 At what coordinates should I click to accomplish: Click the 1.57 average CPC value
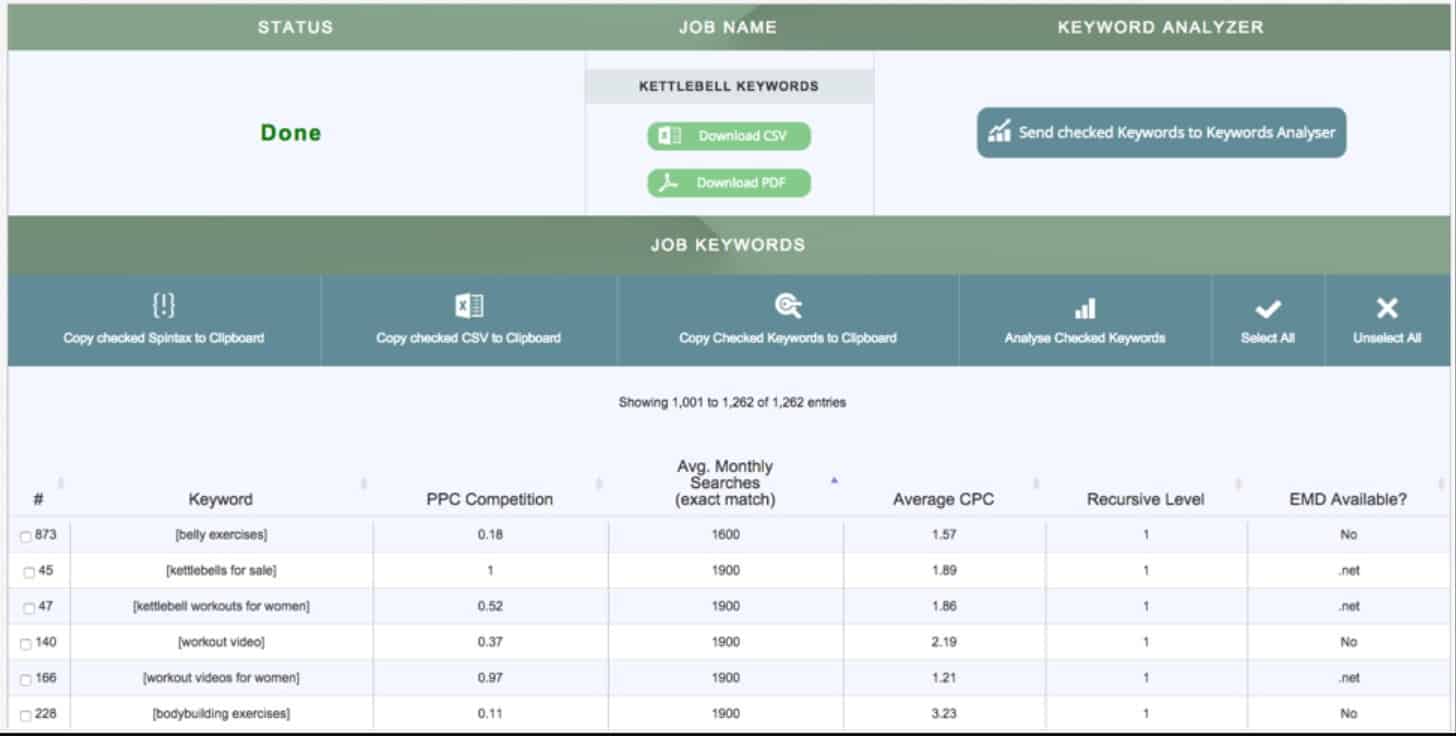pos(943,535)
